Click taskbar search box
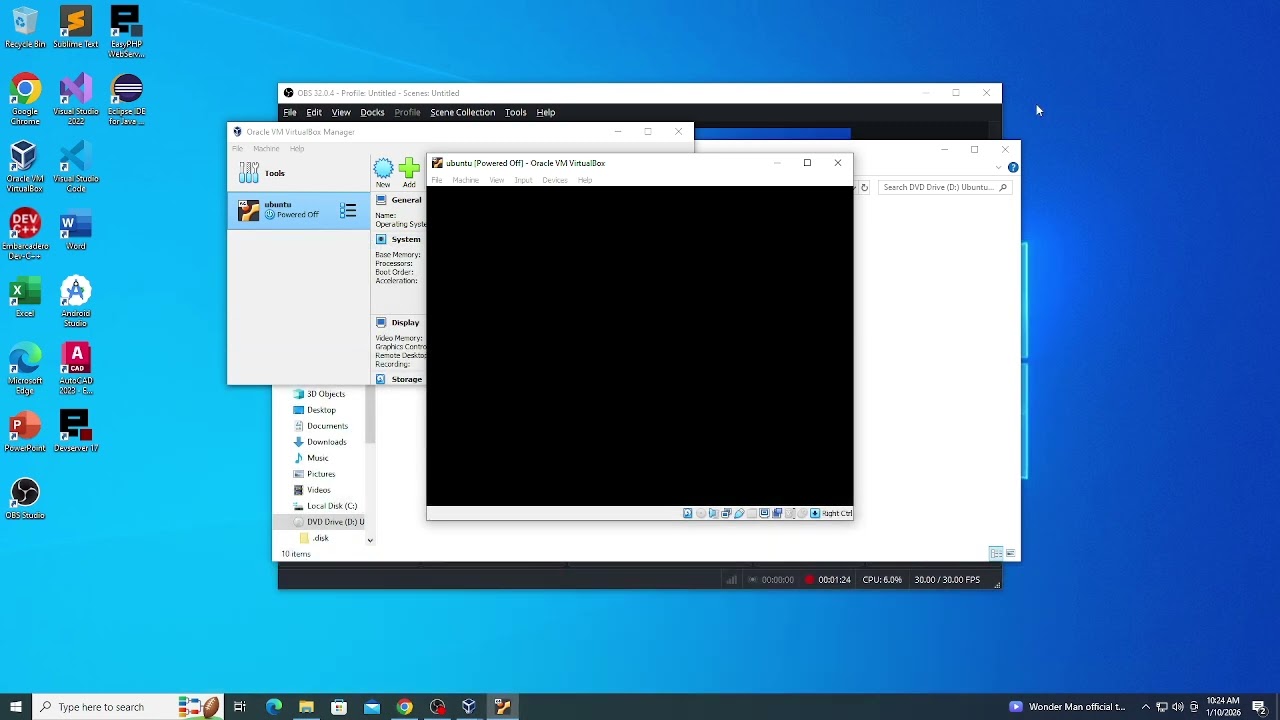This screenshot has width=1280, height=720. point(127,707)
